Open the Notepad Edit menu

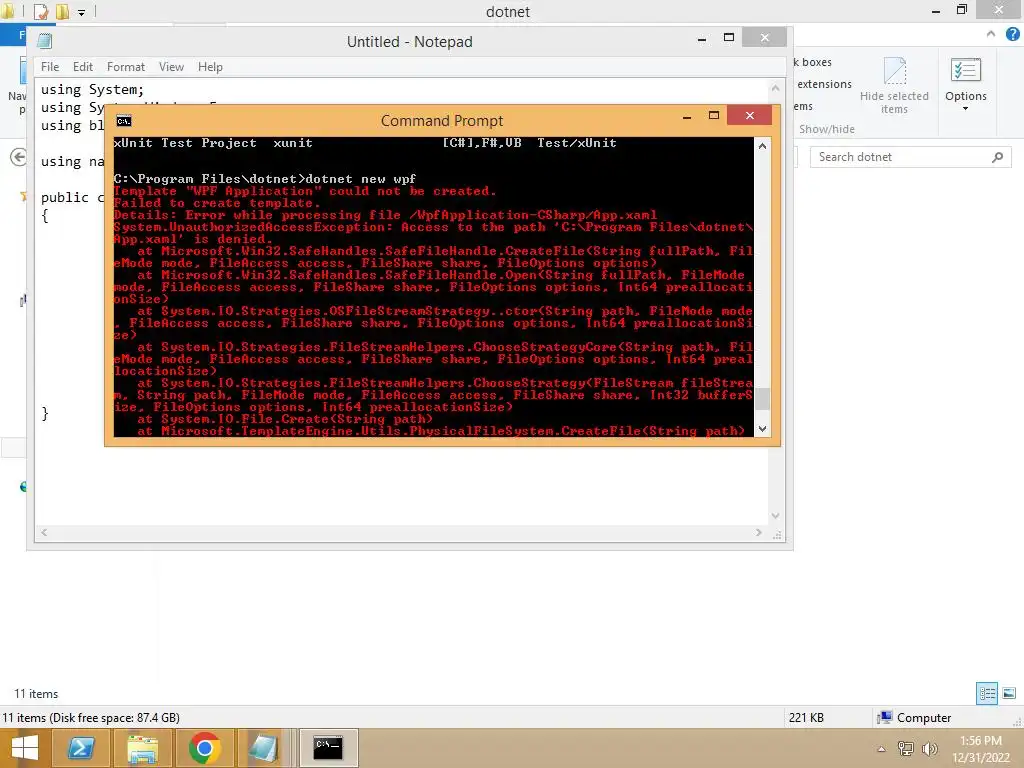coord(82,67)
